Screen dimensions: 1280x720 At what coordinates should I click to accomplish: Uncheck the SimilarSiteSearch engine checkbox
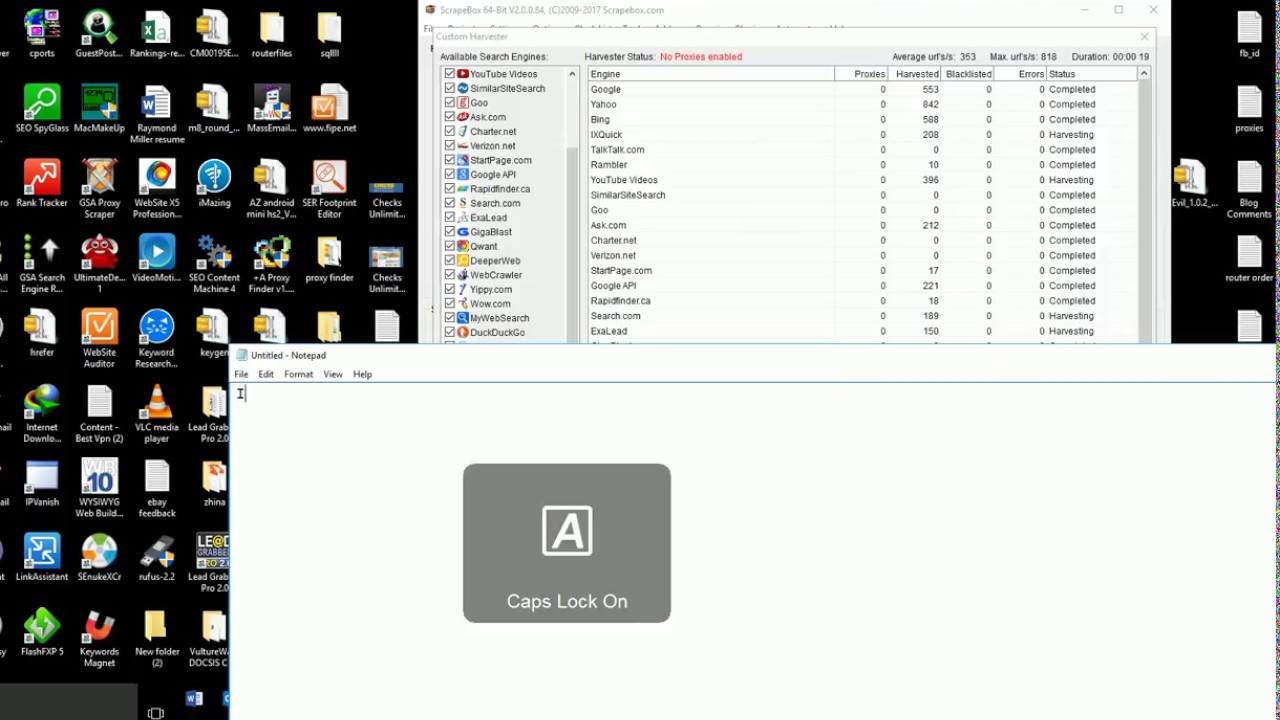click(x=450, y=88)
